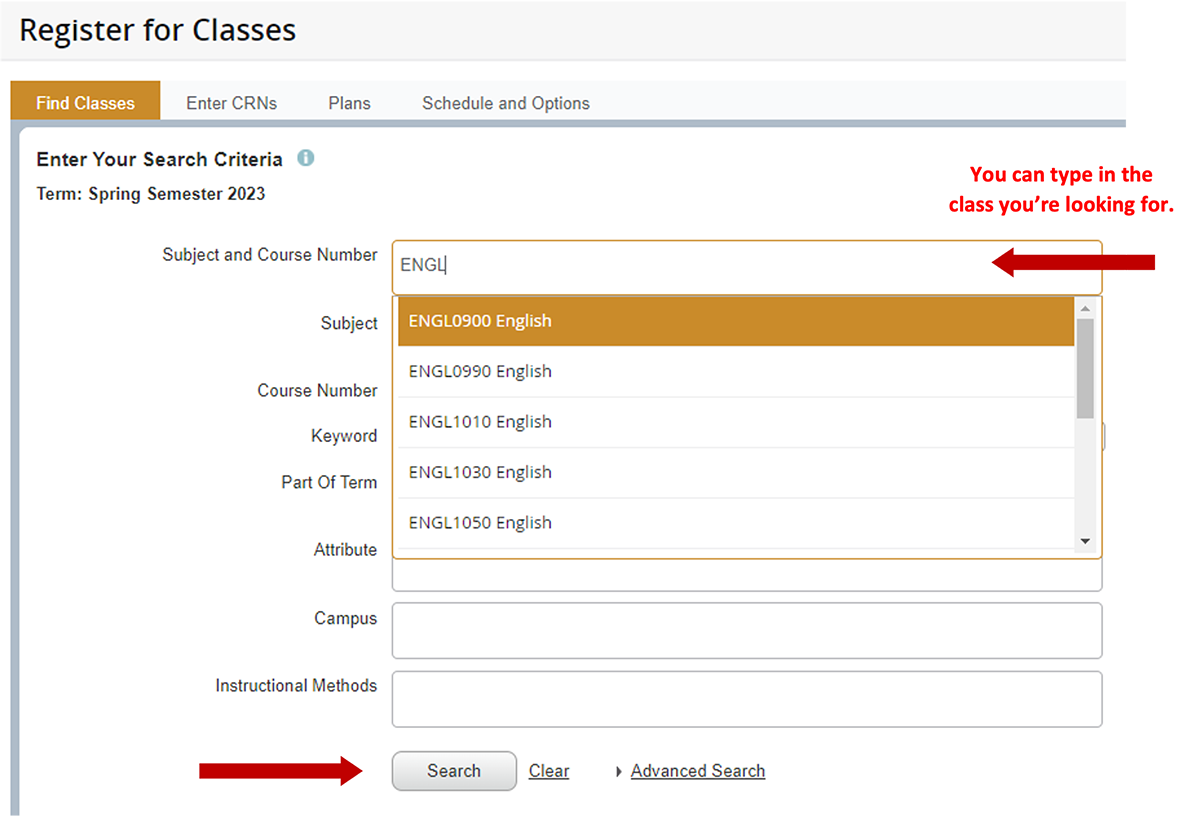
Task: Switch to the Find Classes tab
Action: point(85,103)
